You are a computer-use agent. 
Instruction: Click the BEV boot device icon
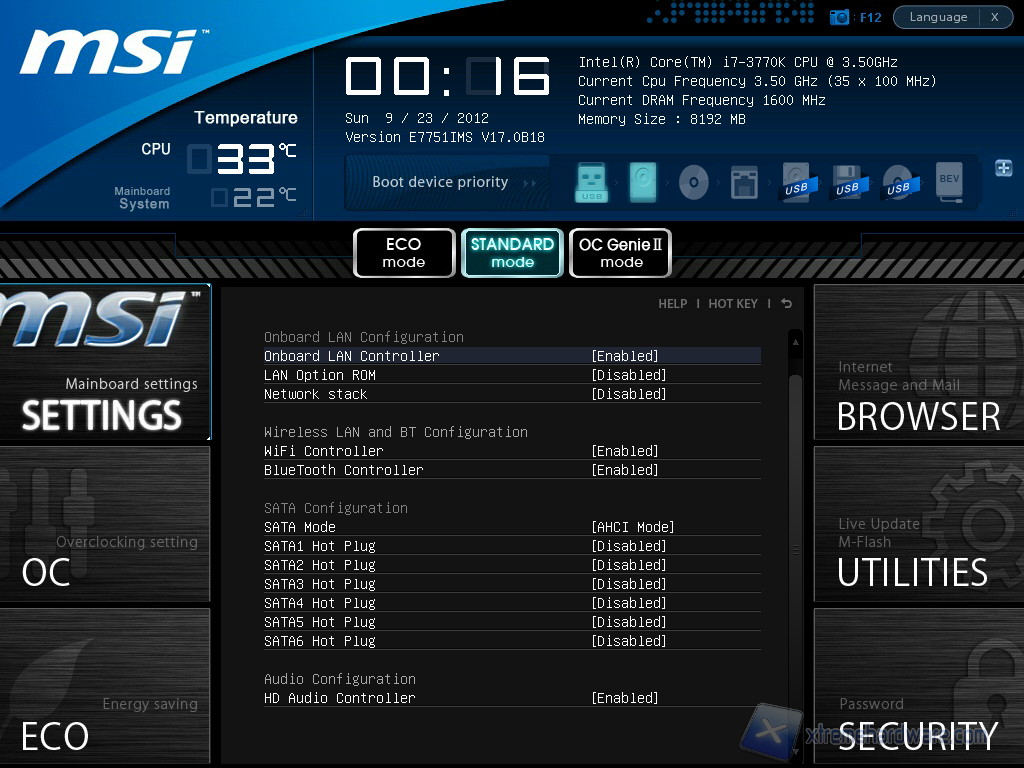[949, 183]
